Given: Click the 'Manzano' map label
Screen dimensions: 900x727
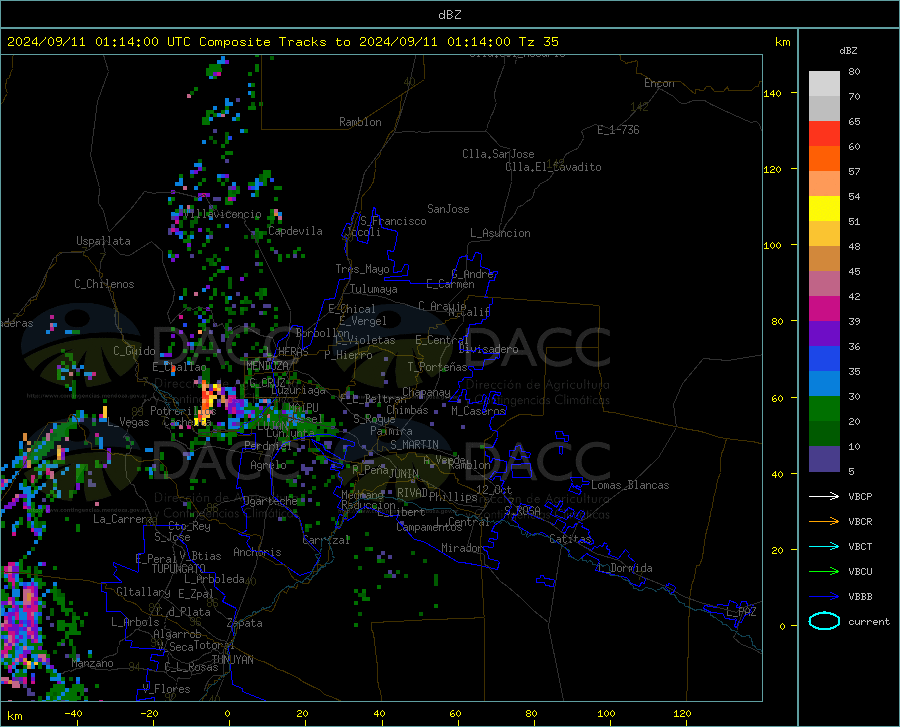Looking at the screenshot, I should point(92,663).
